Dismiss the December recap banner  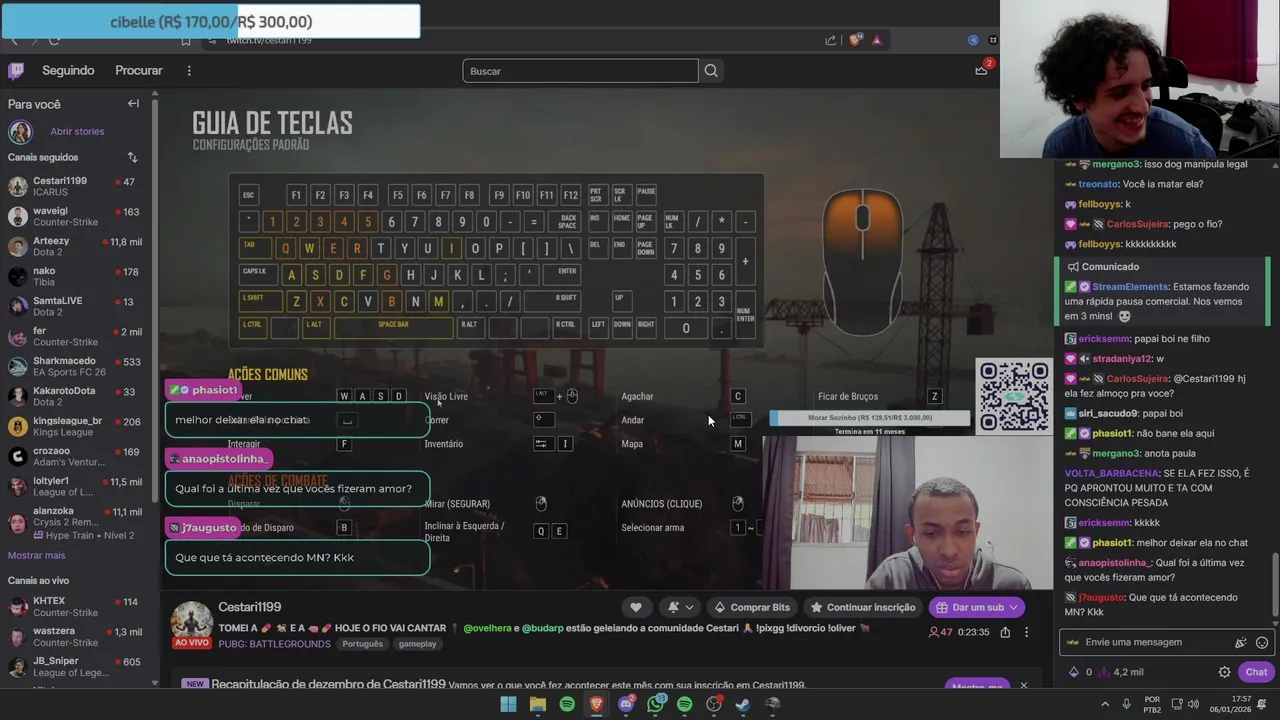pos(1023,686)
